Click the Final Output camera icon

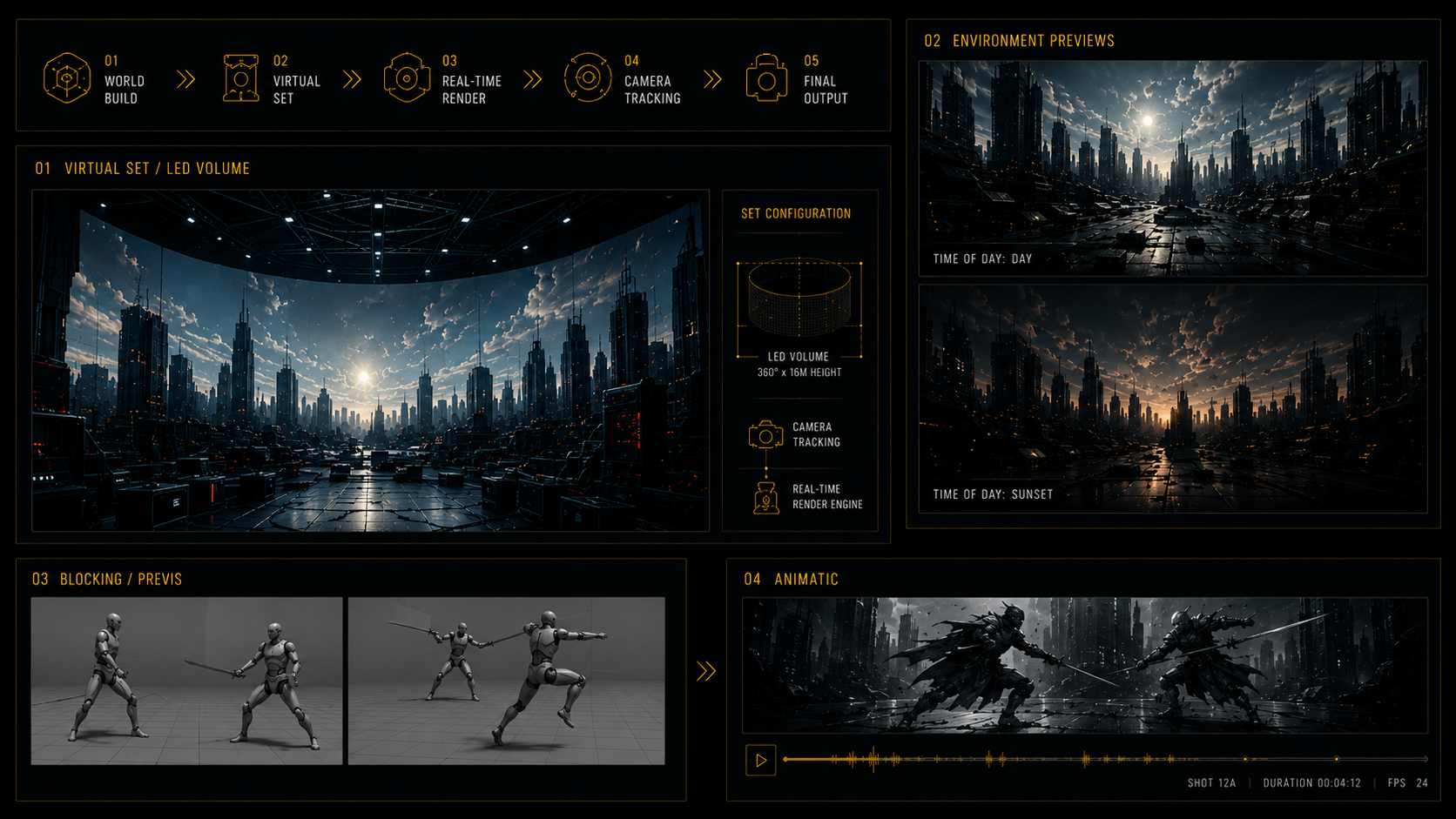[x=766, y=78]
